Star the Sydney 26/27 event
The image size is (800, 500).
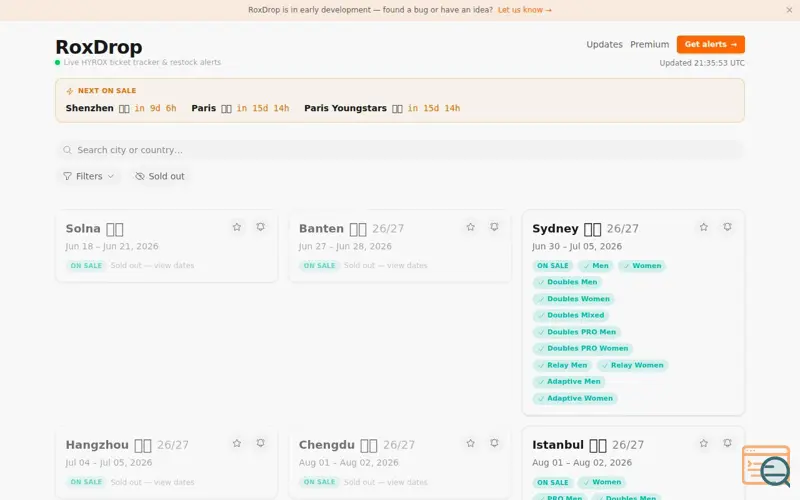(704, 227)
